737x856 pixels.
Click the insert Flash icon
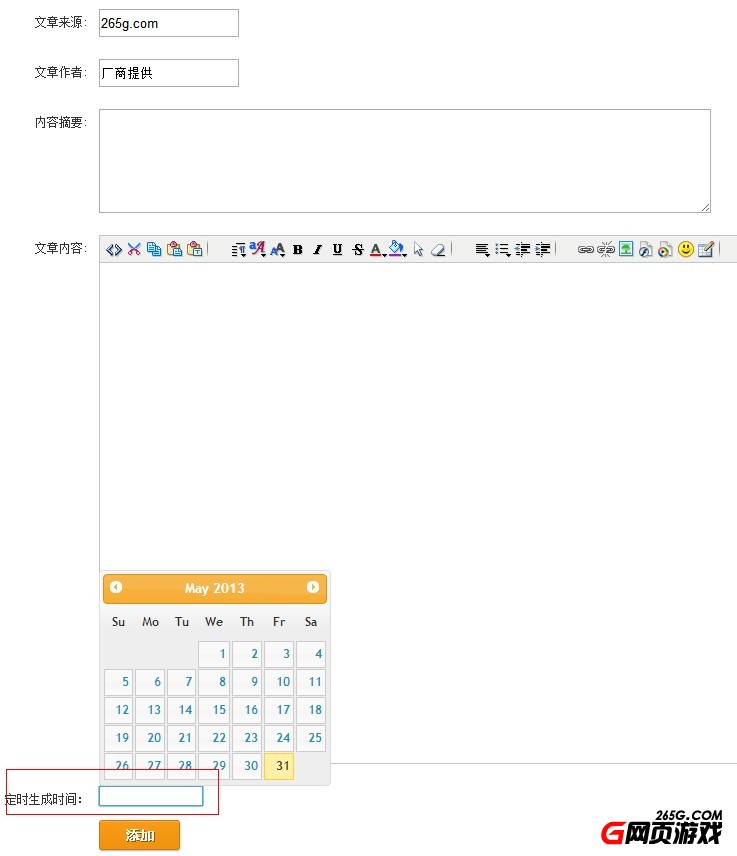tap(646, 249)
